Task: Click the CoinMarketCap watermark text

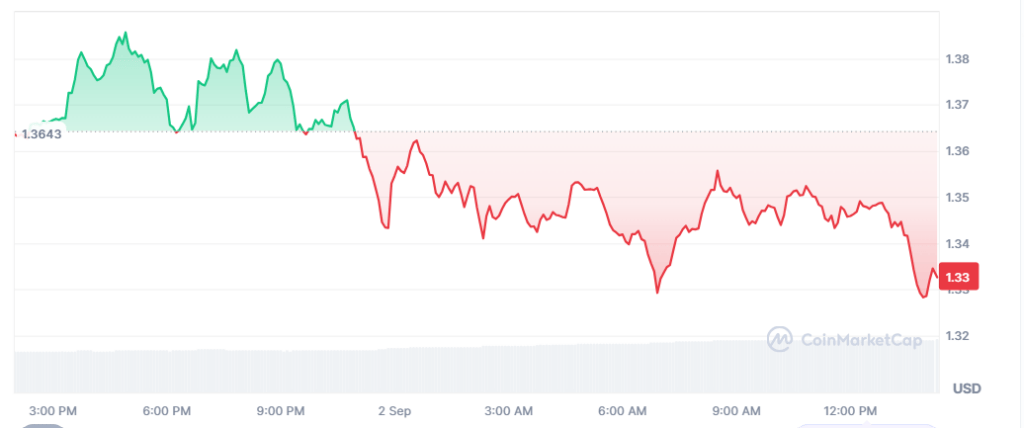Action: [861, 340]
